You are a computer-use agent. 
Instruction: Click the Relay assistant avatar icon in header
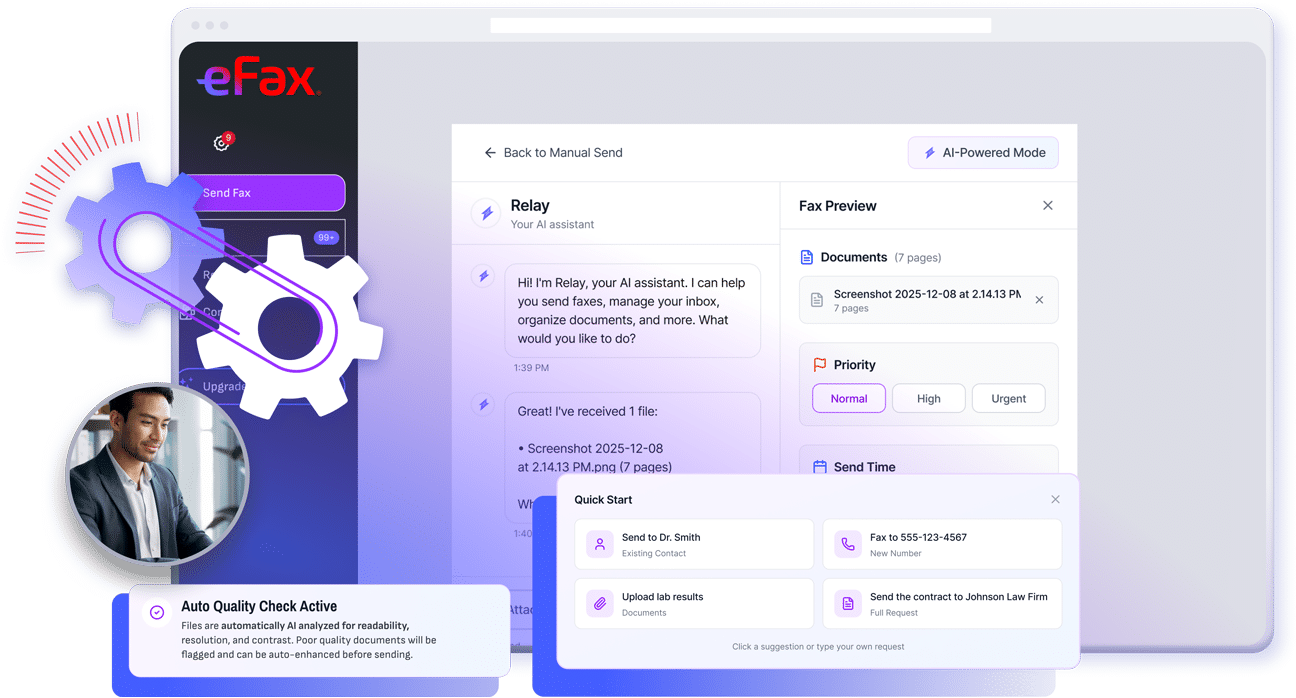(x=486, y=213)
